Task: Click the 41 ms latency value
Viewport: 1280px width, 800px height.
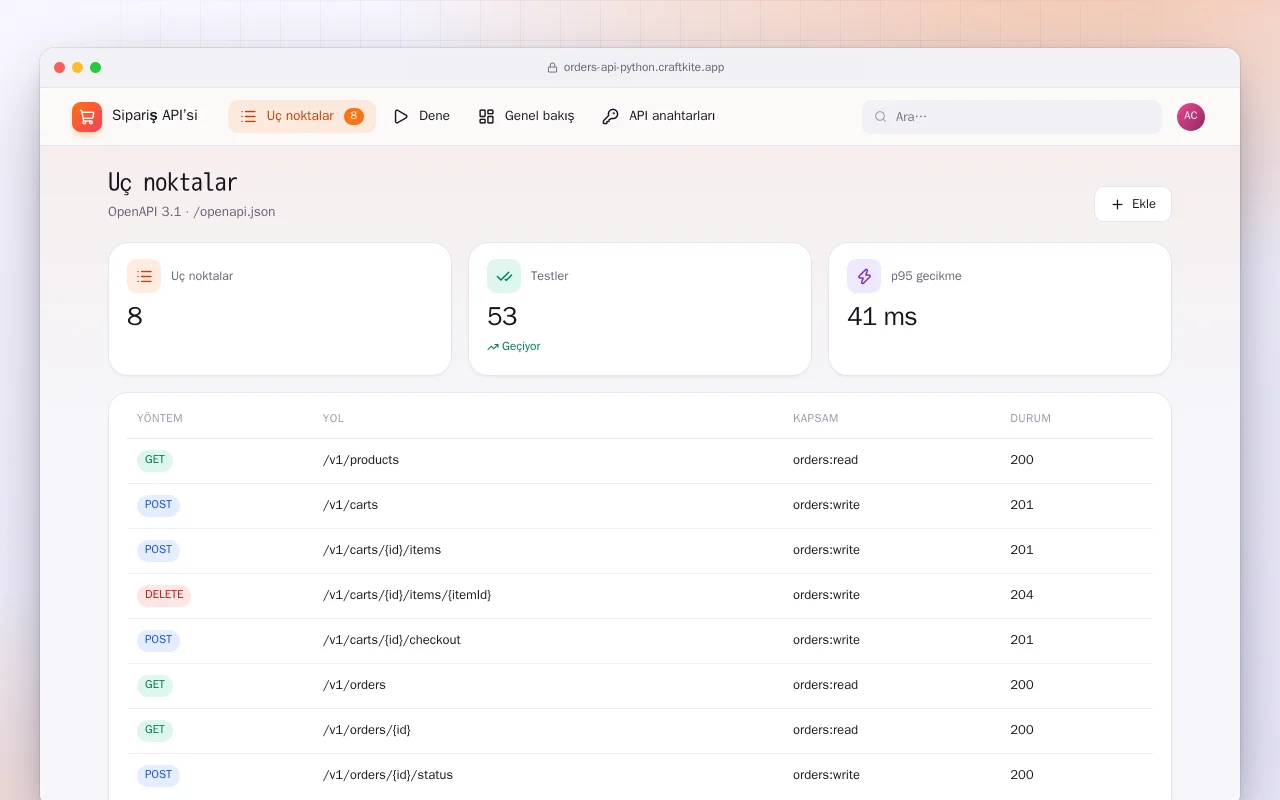Action: [x=882, y=317]
